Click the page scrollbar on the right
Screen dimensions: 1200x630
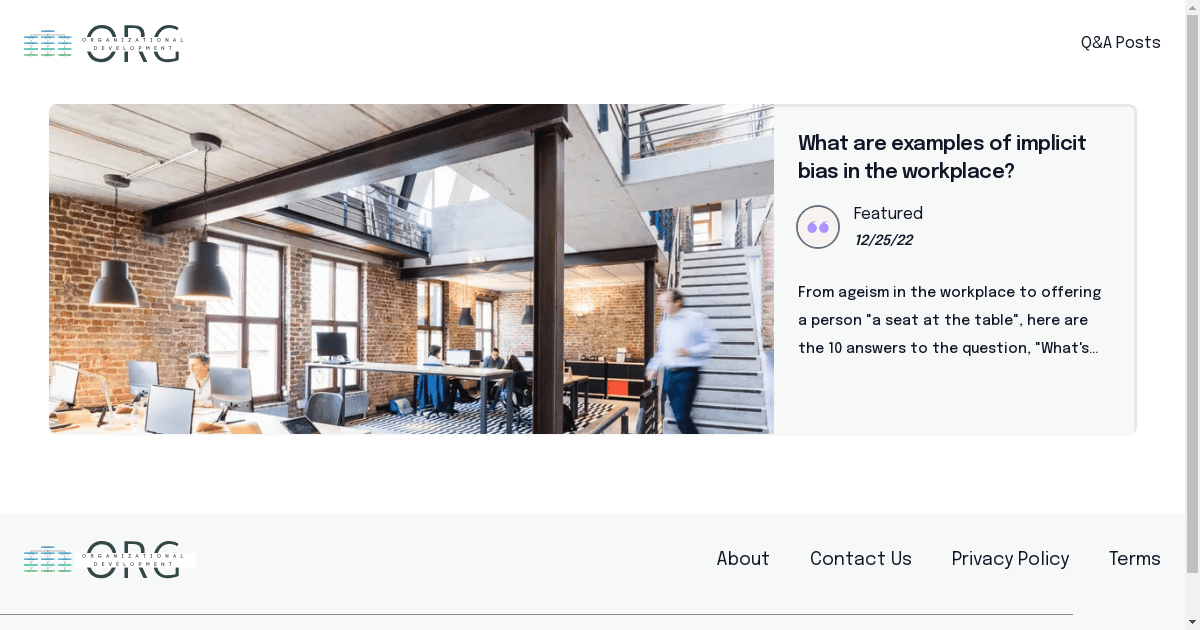pos(1191,300)
